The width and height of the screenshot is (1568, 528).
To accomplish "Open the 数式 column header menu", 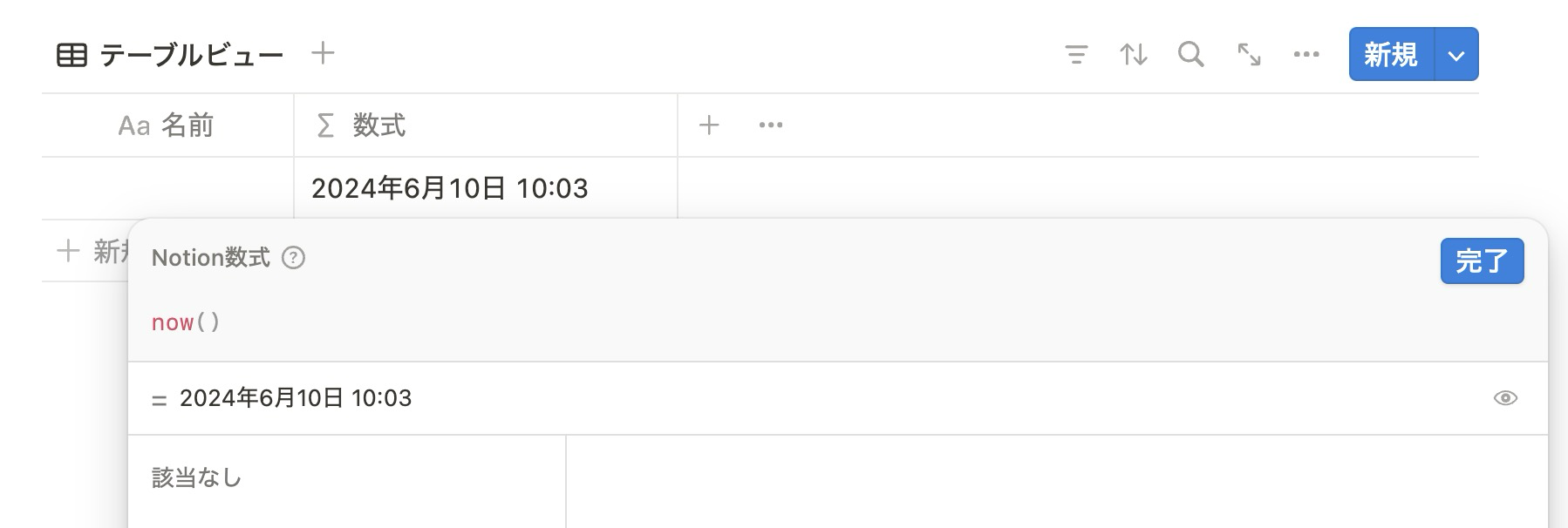I will [486, 125].
